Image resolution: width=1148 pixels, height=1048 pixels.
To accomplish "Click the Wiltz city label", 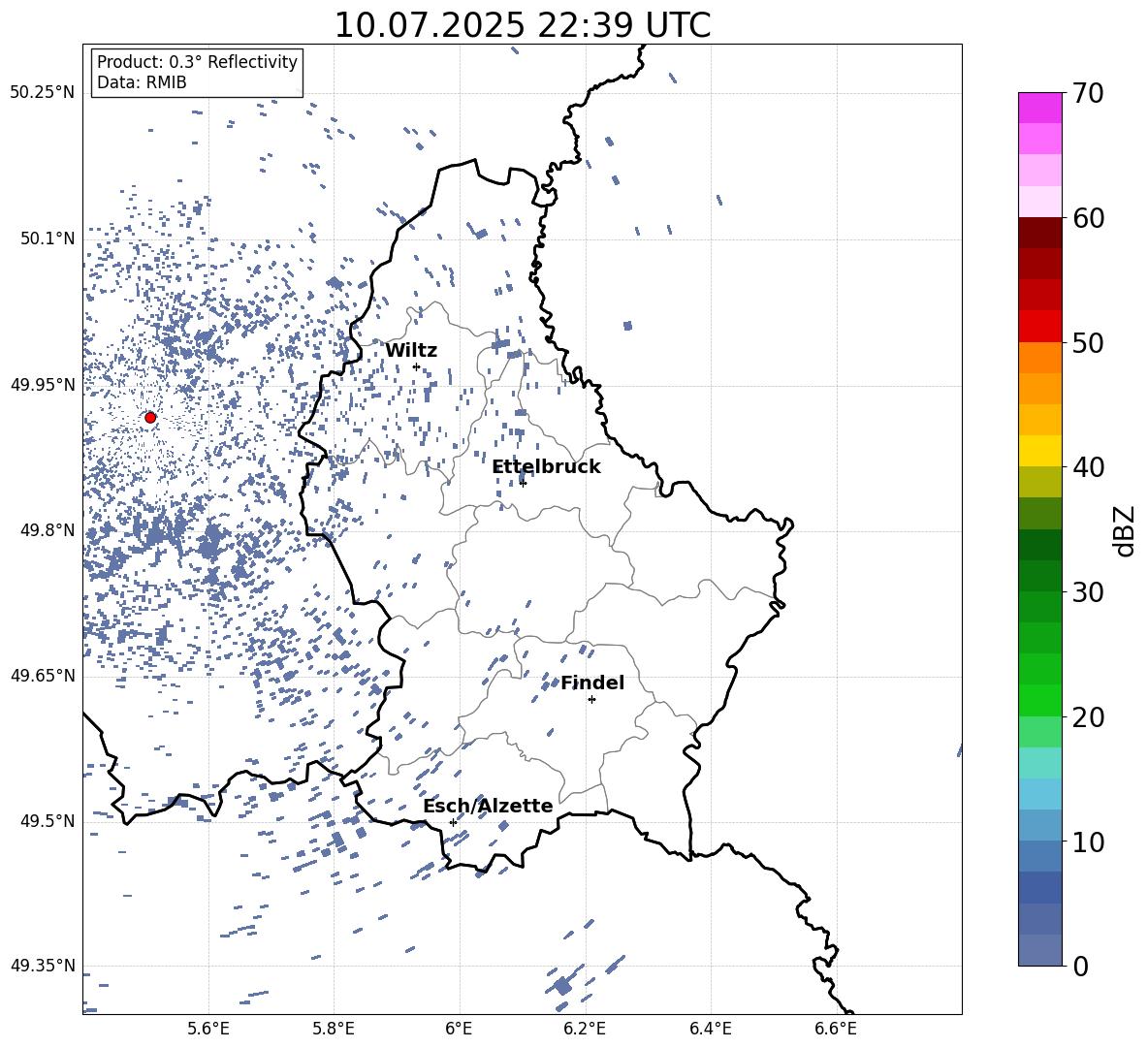I will [411, 351].
